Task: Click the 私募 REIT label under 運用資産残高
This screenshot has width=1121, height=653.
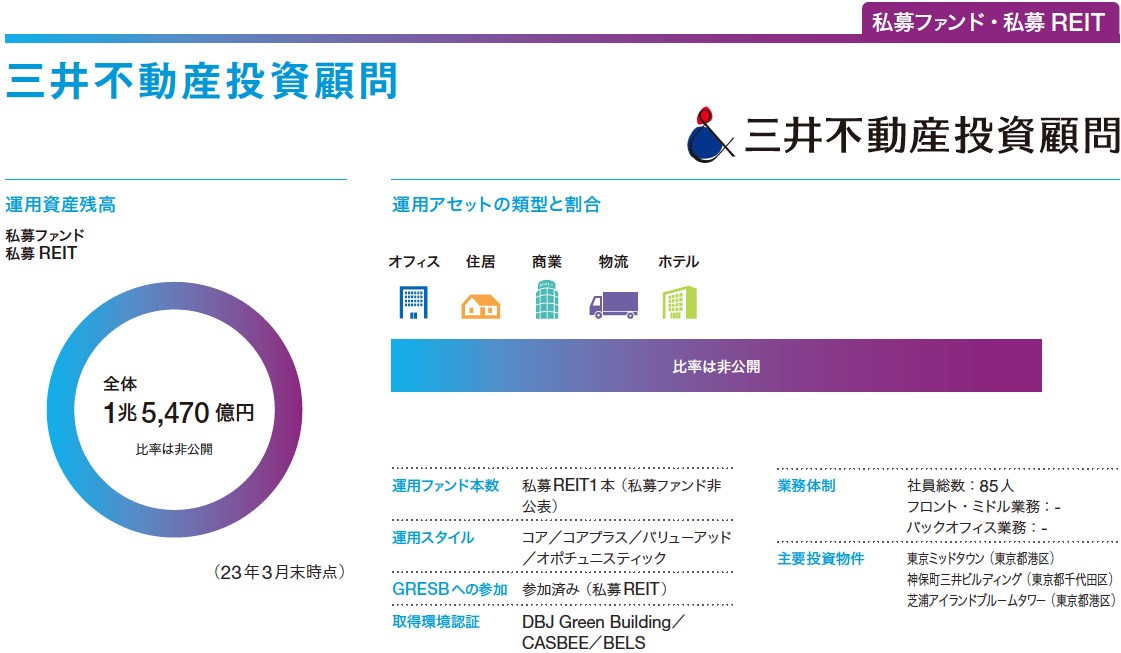Action: [41, 253]
